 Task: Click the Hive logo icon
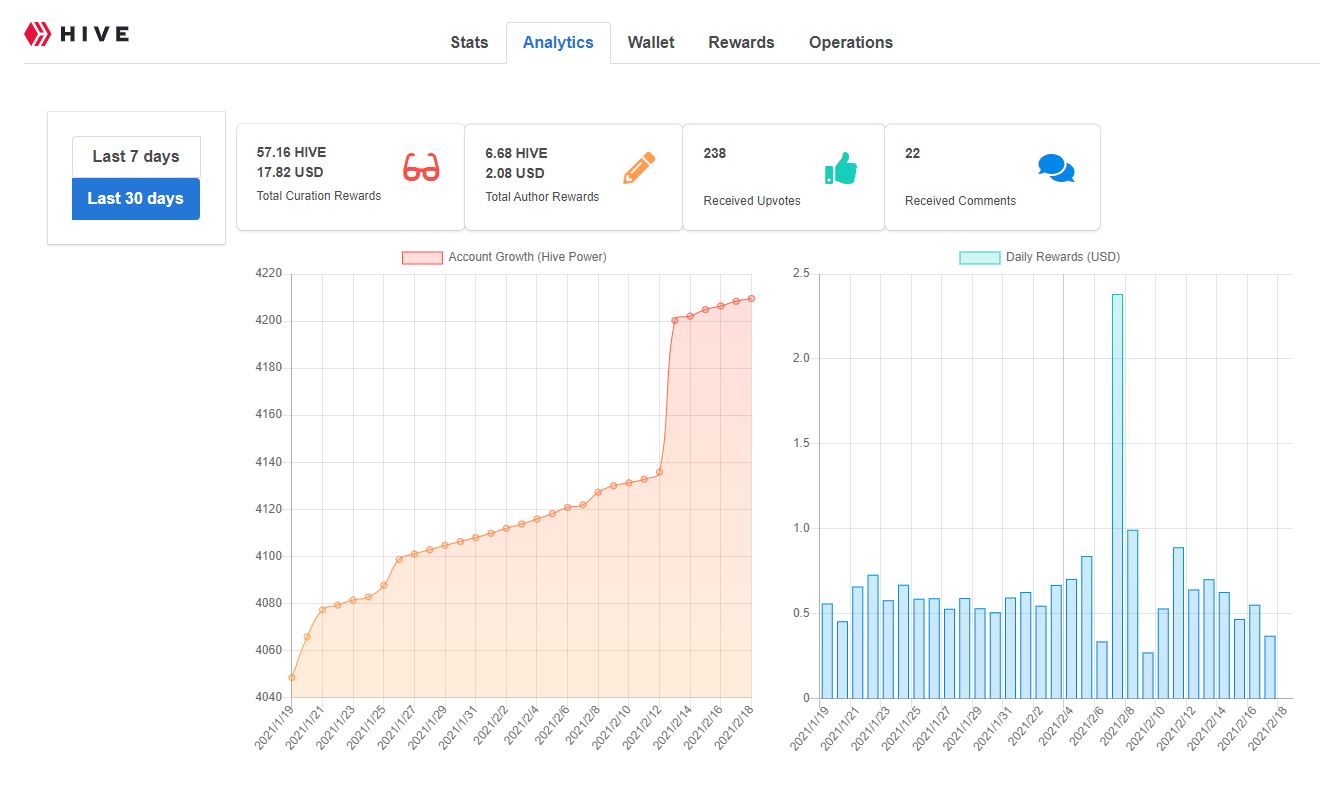38,34
